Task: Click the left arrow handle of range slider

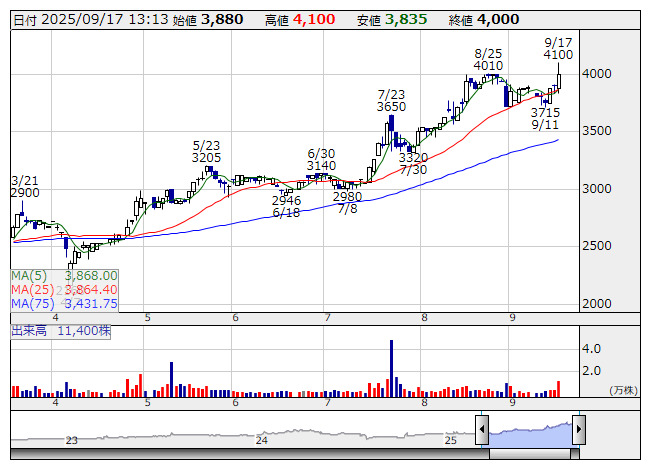Action: [x=482, y=429]
